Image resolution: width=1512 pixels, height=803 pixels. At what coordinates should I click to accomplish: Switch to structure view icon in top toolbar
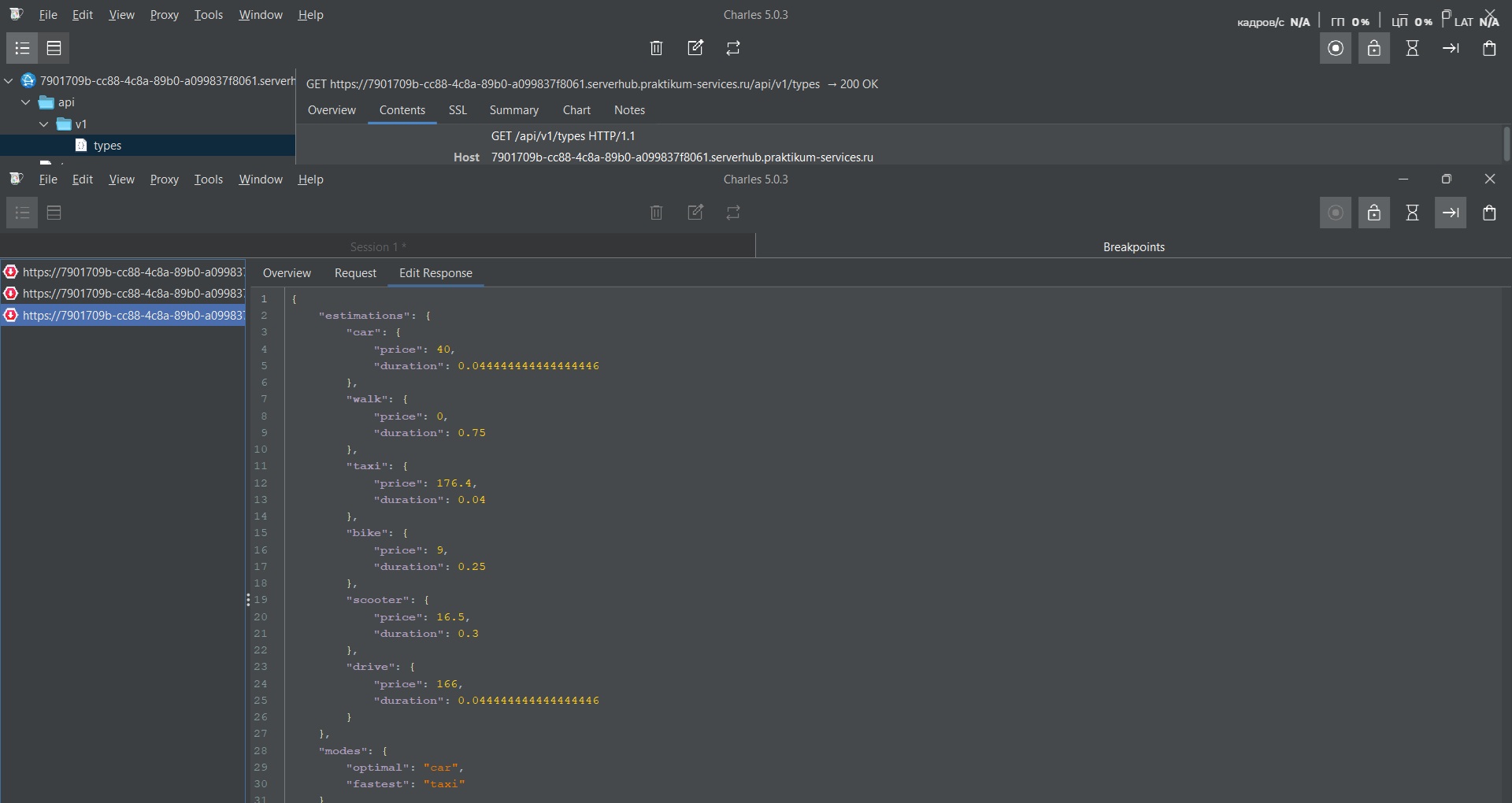22,48
